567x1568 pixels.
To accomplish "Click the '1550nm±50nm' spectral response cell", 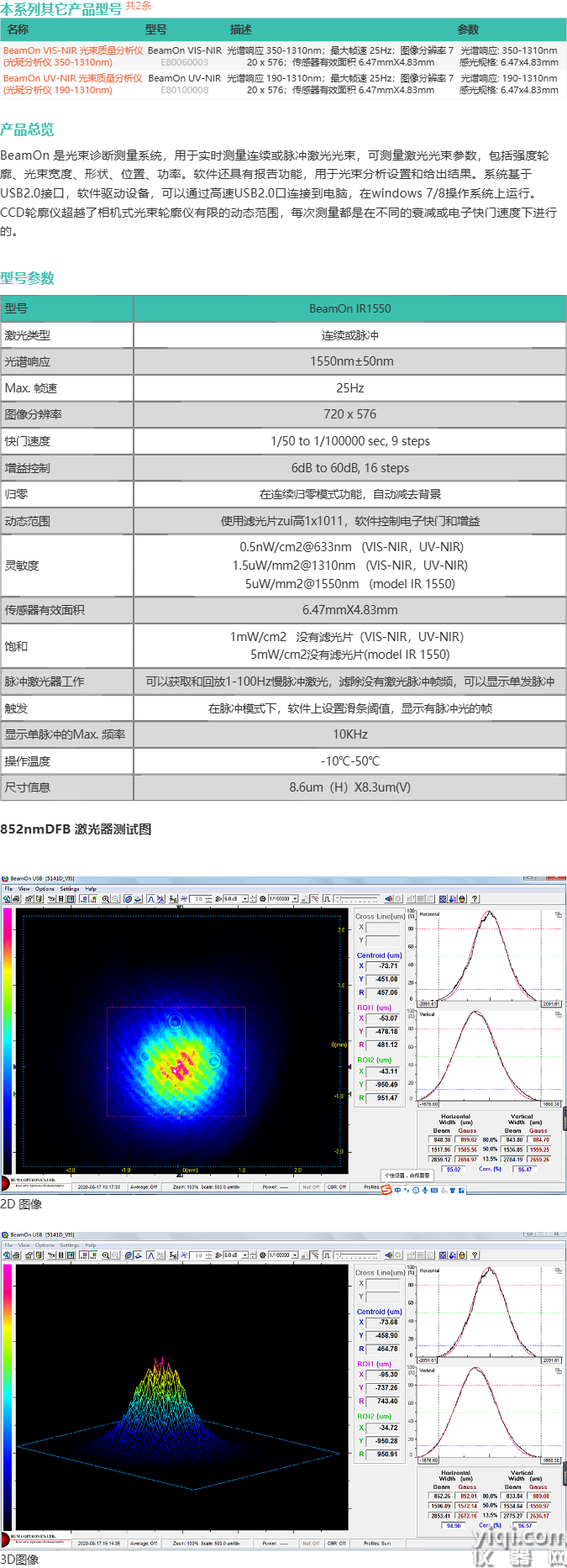I will [350, 361].
